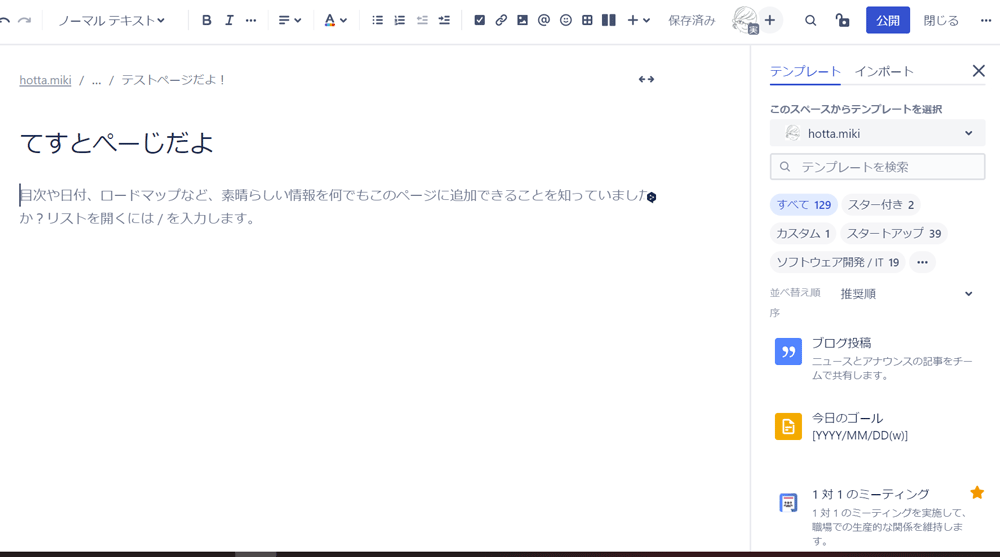
Task: Open the more actions menu in toolbar
Action: [985, 20]
